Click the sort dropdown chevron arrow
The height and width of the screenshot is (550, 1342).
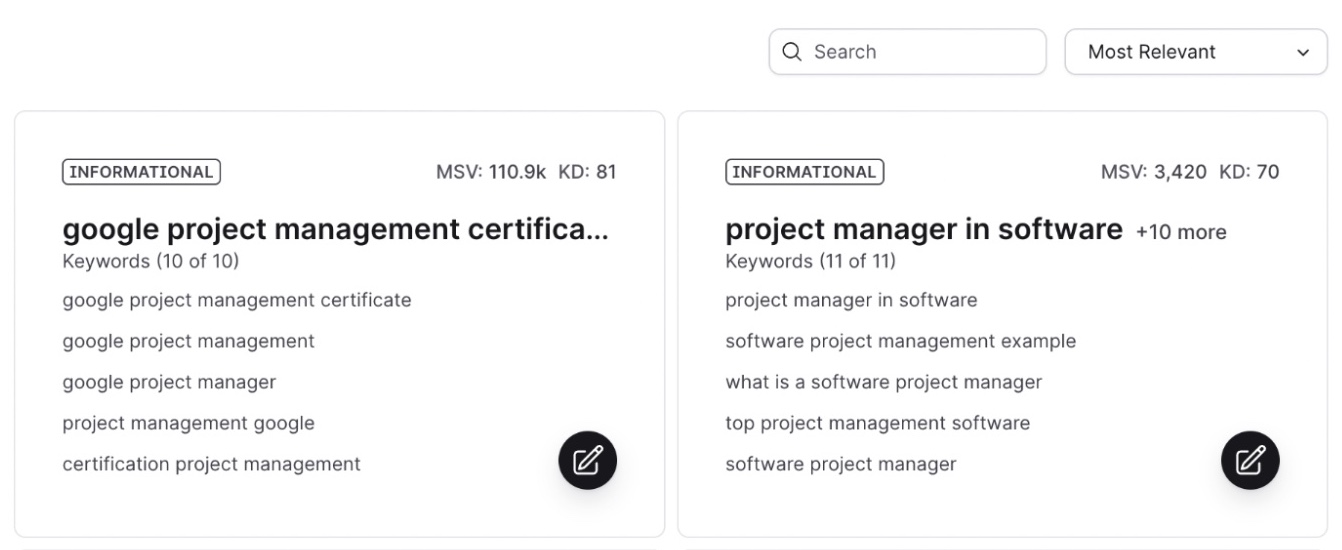point(1302,53)
